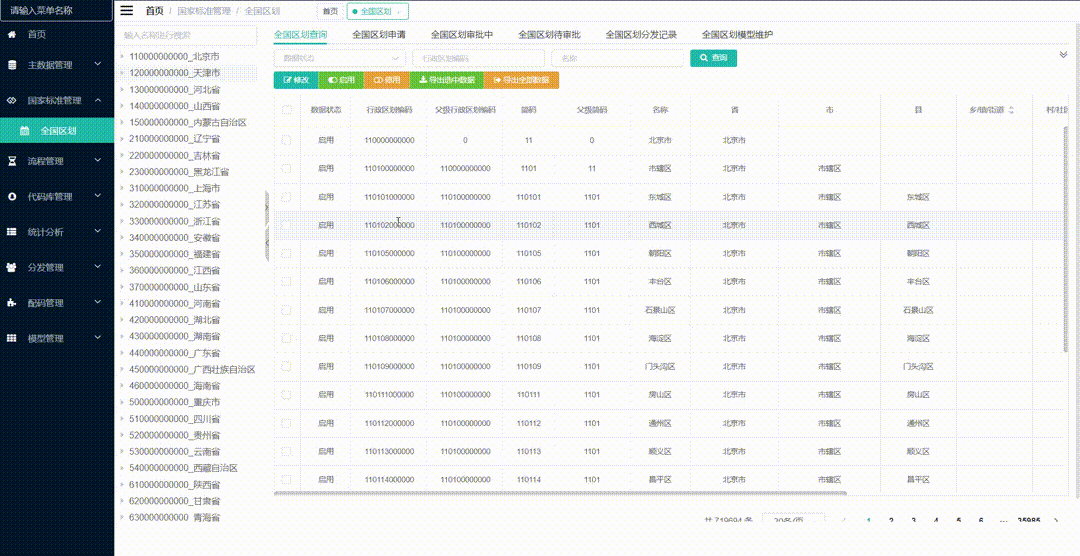
Task: Click the 导出全部数据 export button
Action: [x=521, y=80]
